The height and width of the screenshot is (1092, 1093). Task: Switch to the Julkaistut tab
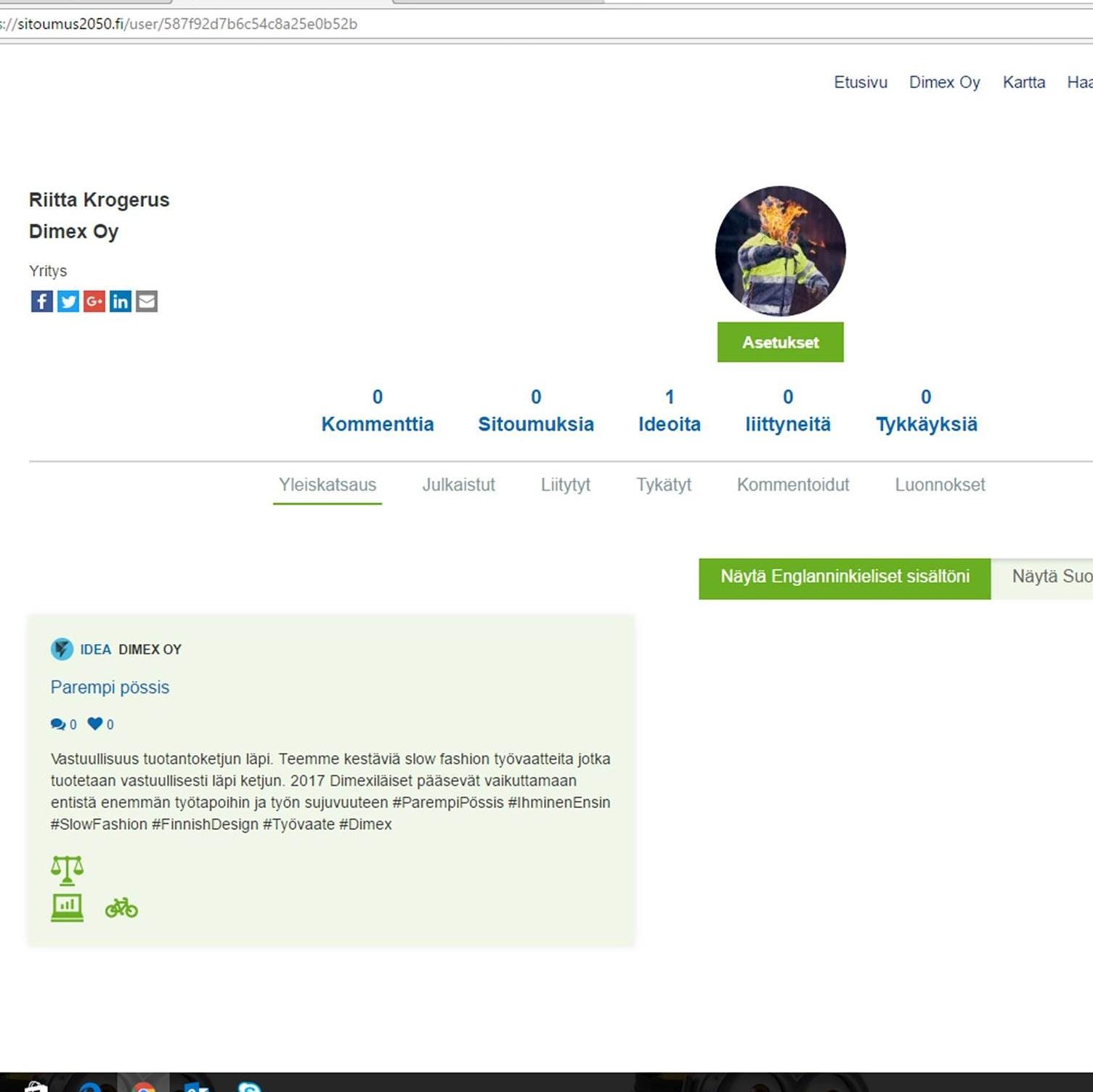click(x=458, y=485)
